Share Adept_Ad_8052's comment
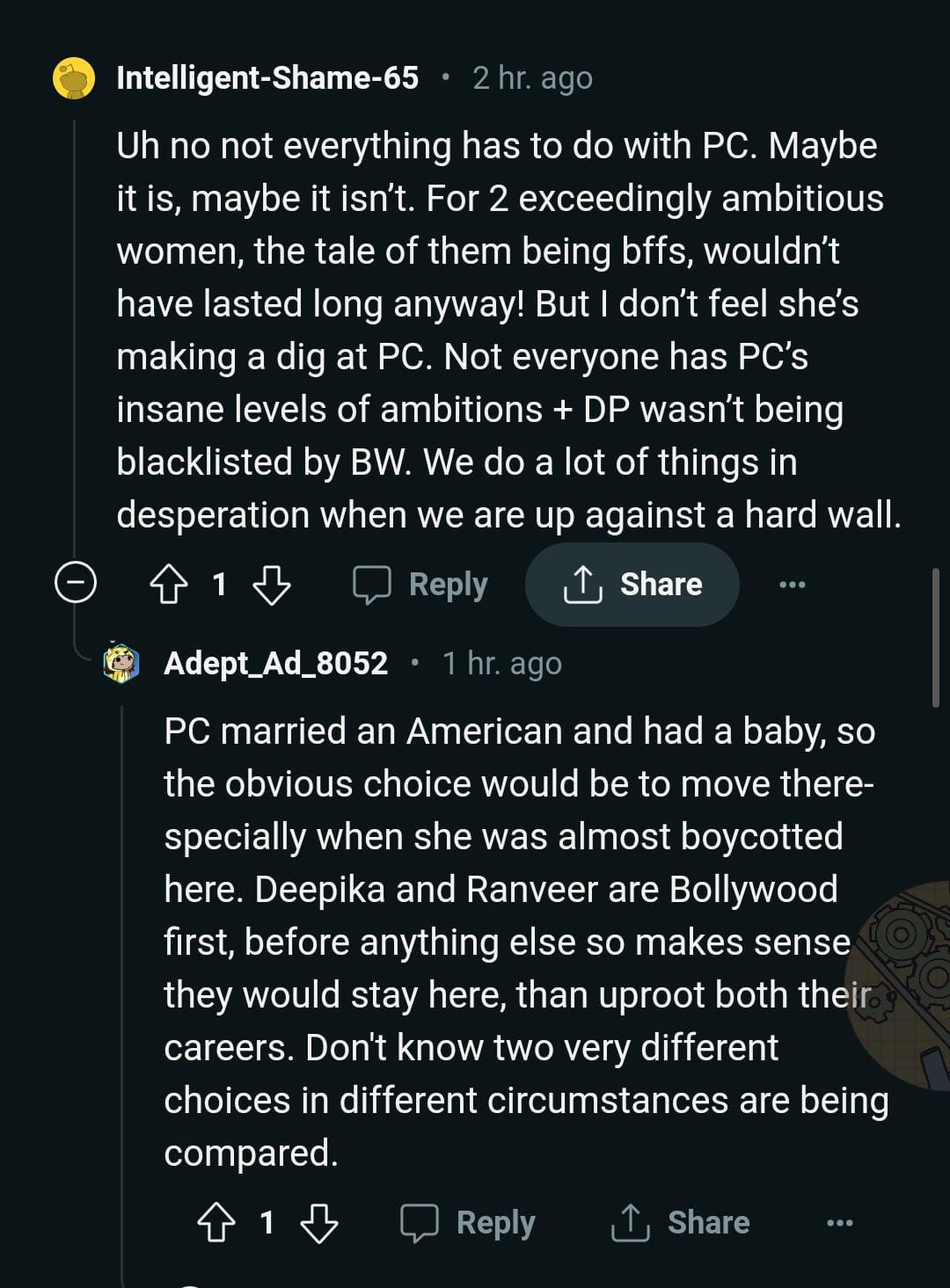Viewport: 950px width, 1288px height. 680,1223
